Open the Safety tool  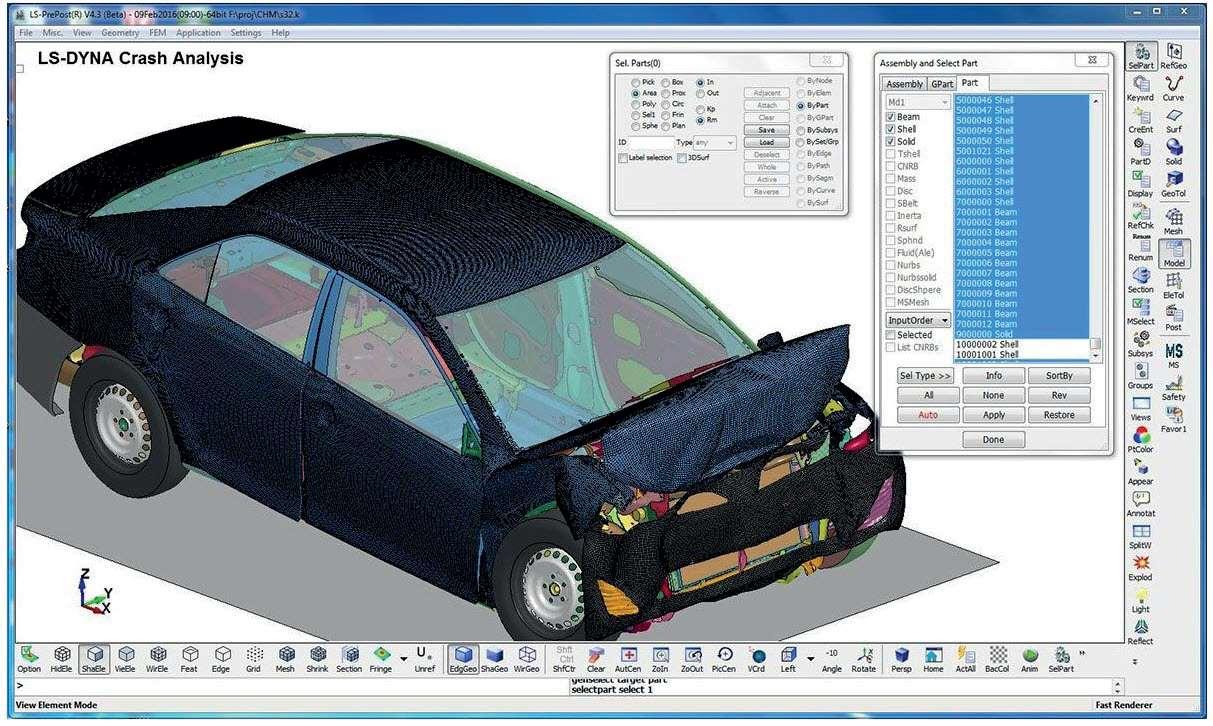click(x=1174, y=388)
